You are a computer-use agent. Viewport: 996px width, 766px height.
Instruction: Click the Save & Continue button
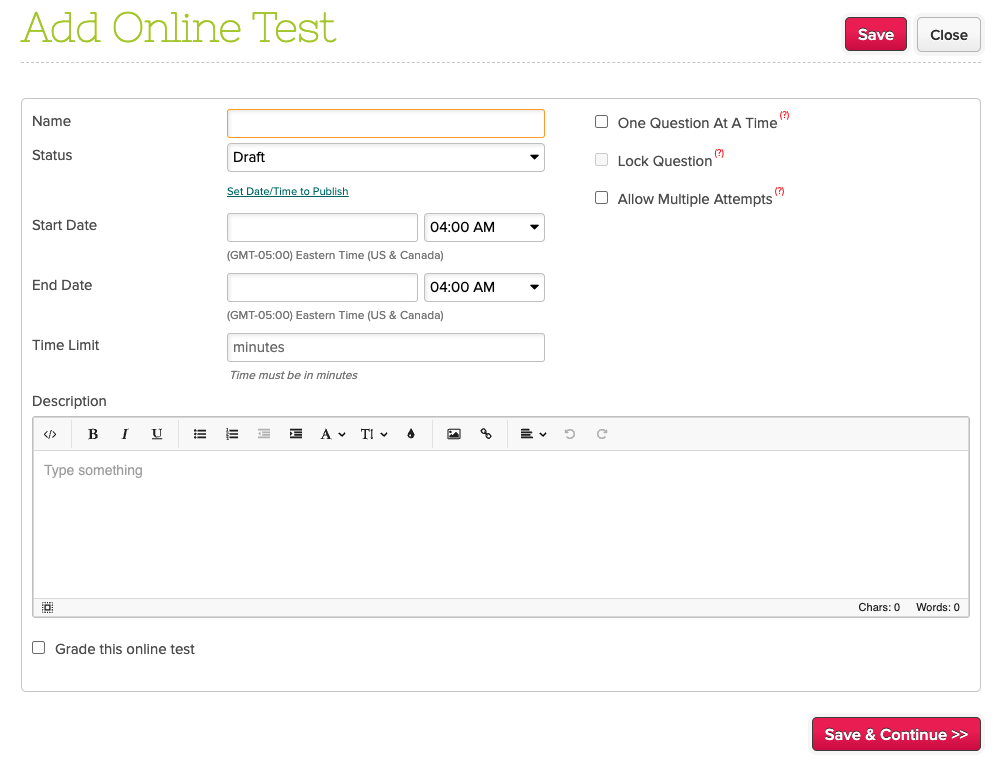click(x=895, y=734)
